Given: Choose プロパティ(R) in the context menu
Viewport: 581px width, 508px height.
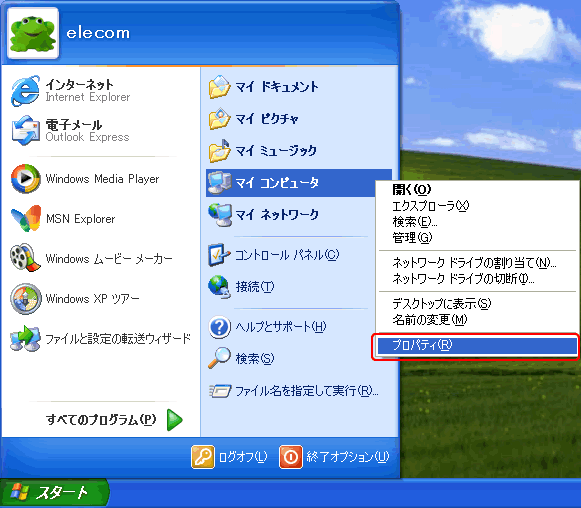Looking at the screenshot, I should (477, 345).
